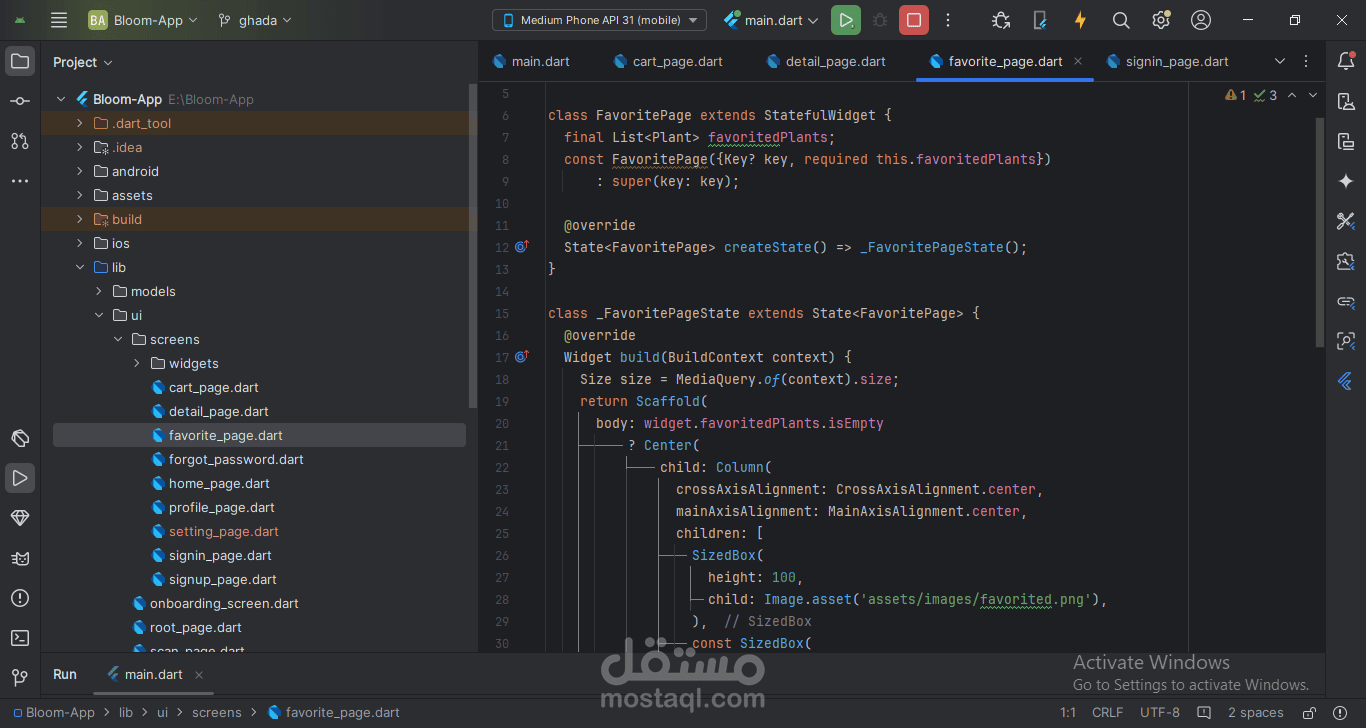Open home_page.dart in project tree

point(219,483)
